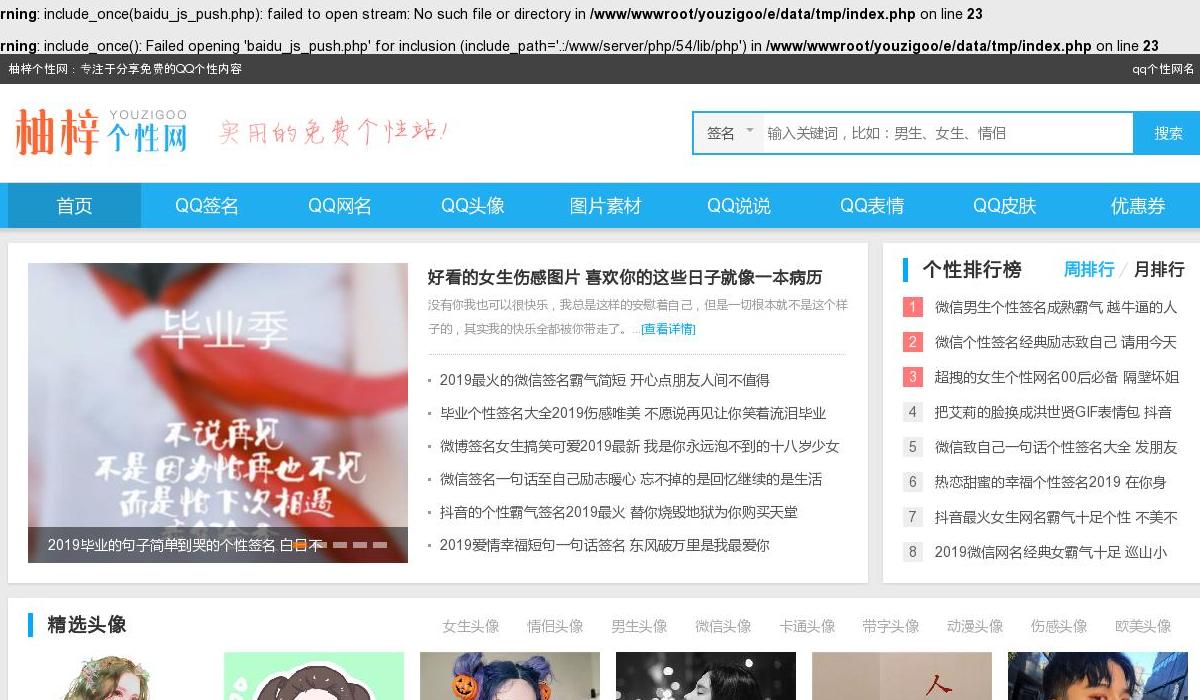Open the 优惠券 navigation item

(x=1138, y=206)
